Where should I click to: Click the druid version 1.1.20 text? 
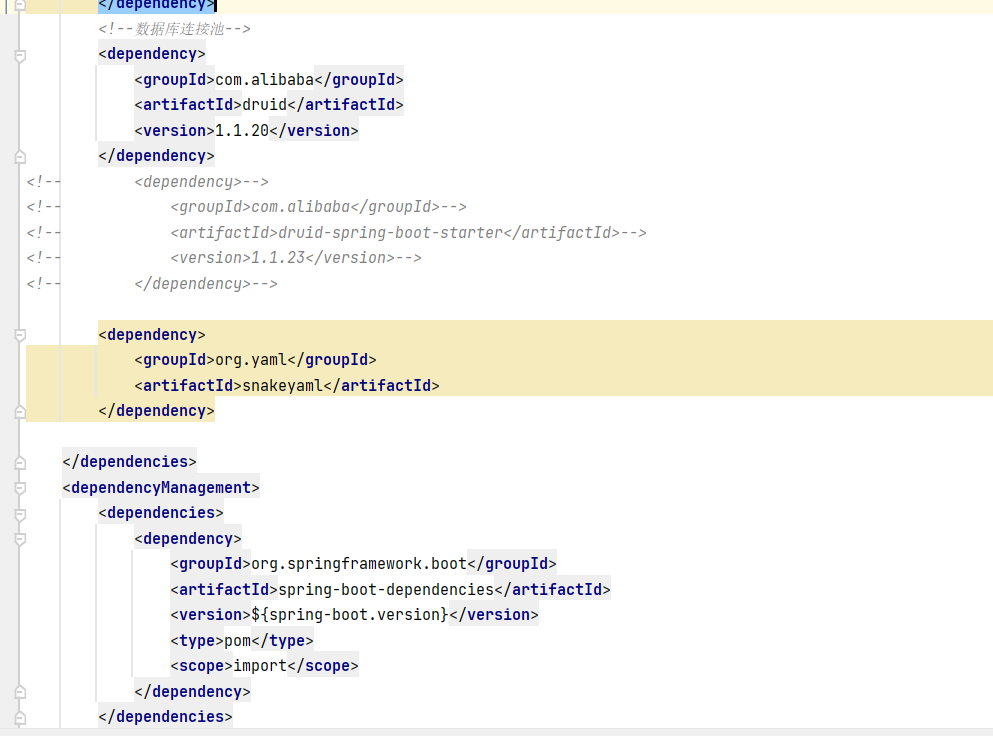pos(242,130)
